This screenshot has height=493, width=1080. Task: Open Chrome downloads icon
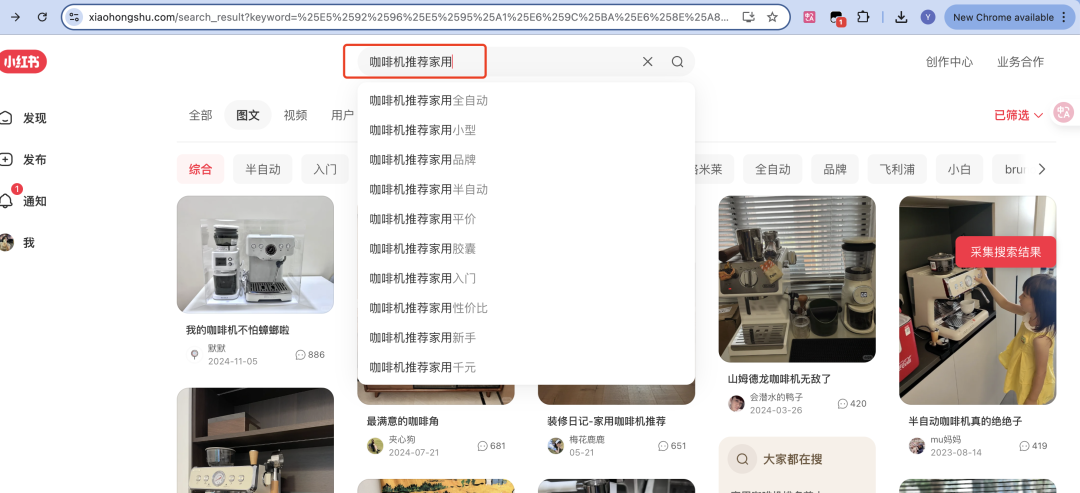tap(901, 17)
